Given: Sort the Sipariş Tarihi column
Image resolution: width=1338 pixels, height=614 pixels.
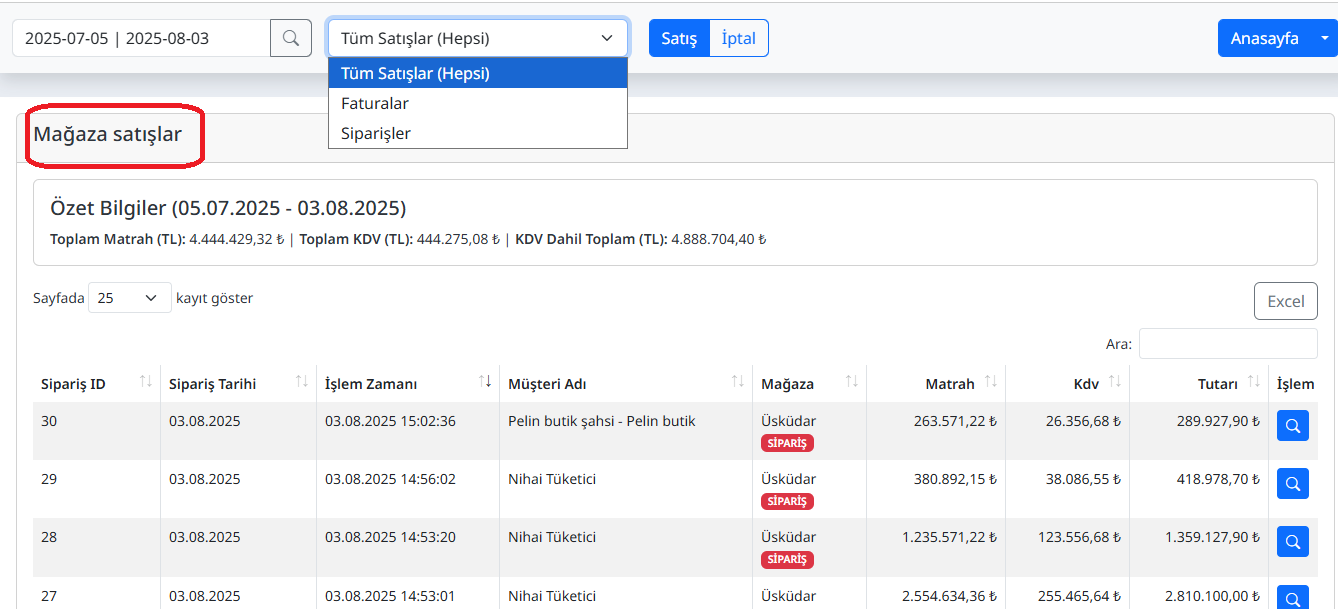Looking at the screenshot, I should point(301,380).
